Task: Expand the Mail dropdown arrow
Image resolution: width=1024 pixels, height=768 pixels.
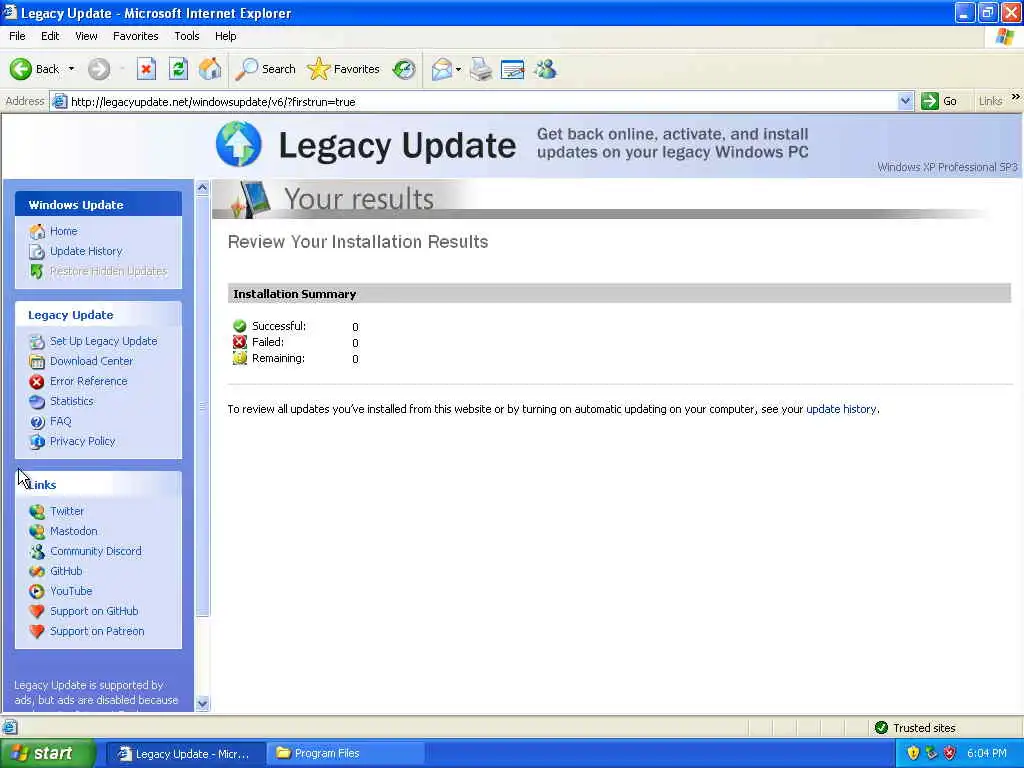Action: click(x=458, y=69)
